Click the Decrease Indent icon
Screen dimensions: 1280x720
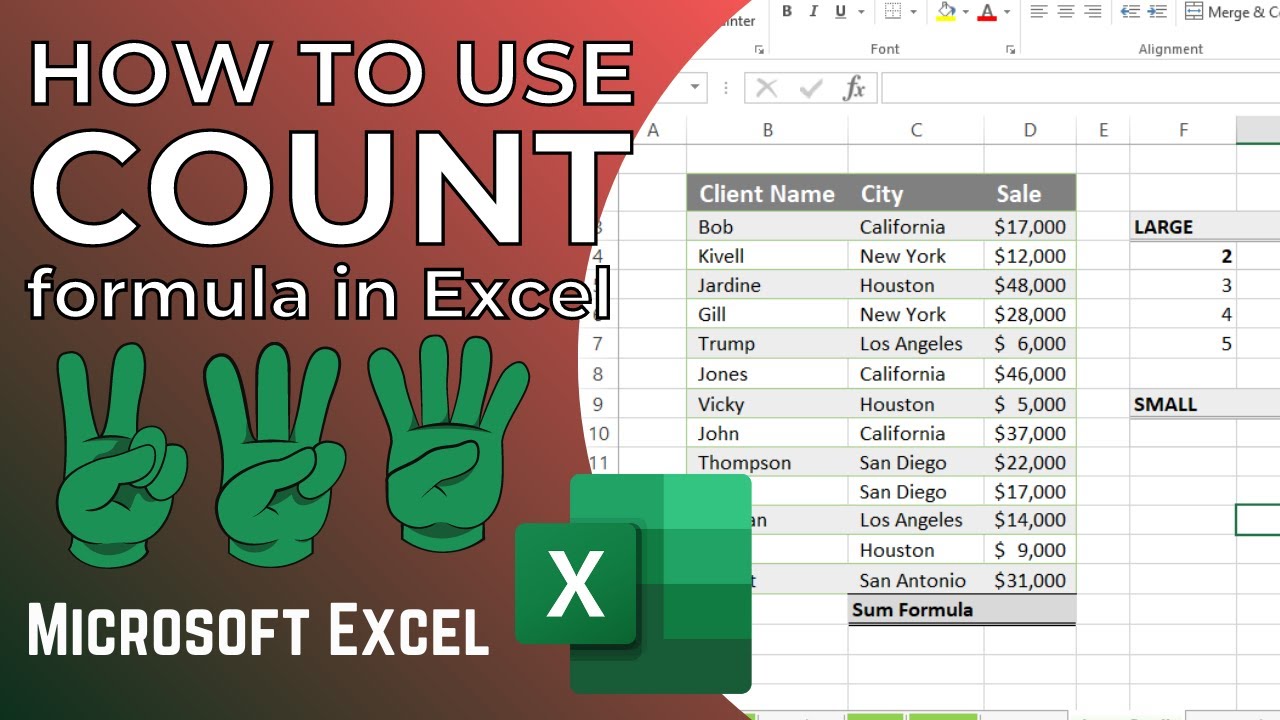coord(1131,12)
